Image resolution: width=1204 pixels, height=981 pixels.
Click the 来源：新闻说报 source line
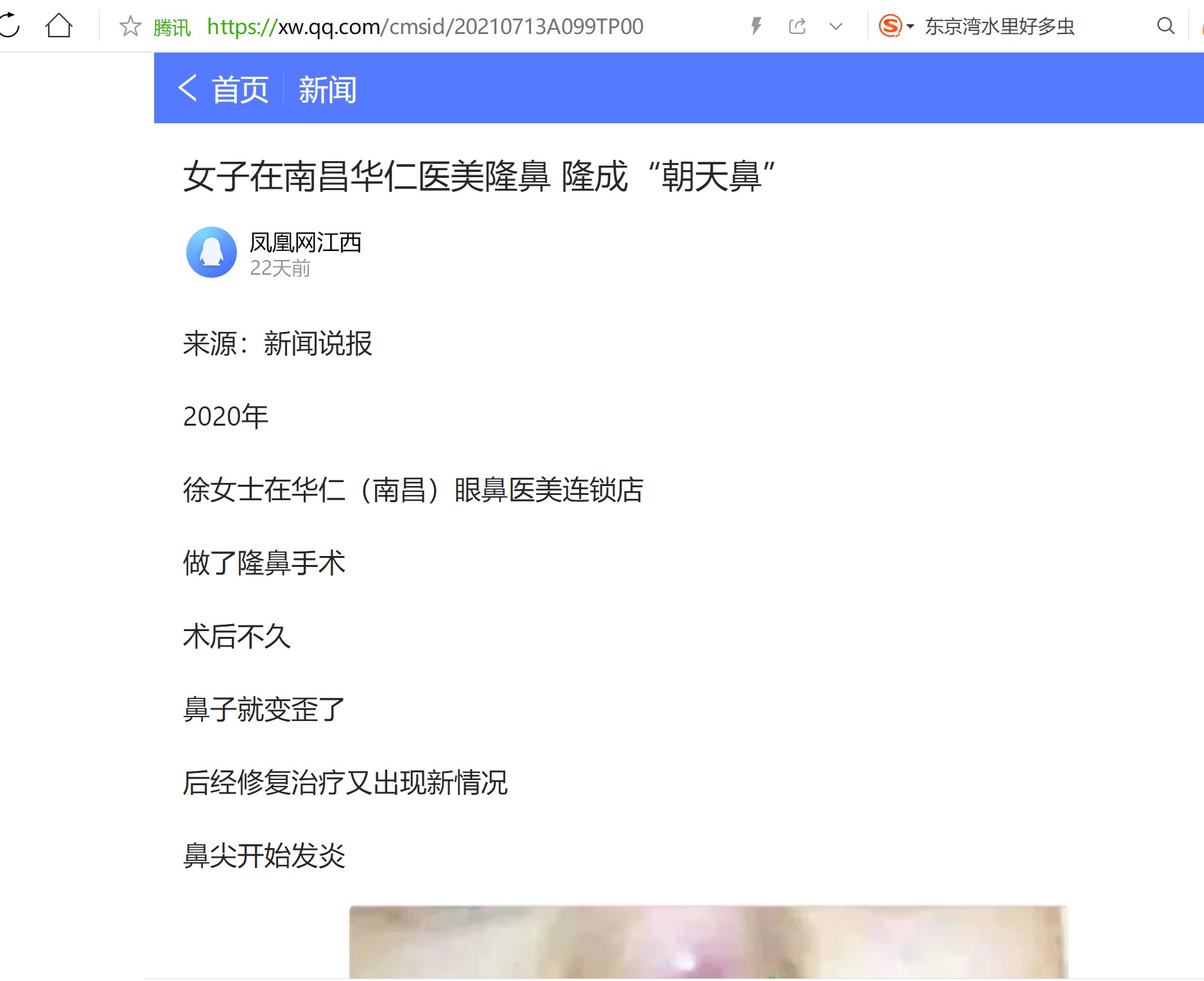click(x=277, y=343)
